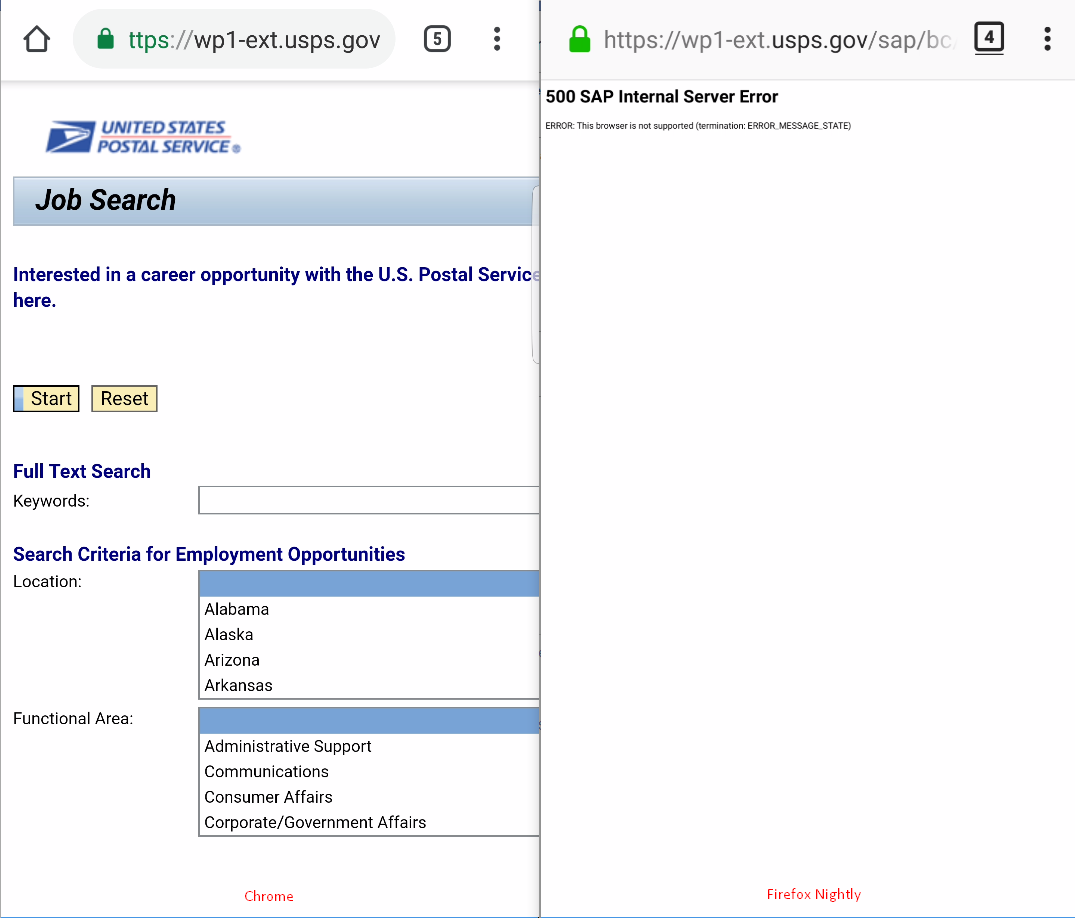Select Arizona in Location list
The width and height of the screenshot is (1075, 918).
pyautogui.click(x=369, y=660)
